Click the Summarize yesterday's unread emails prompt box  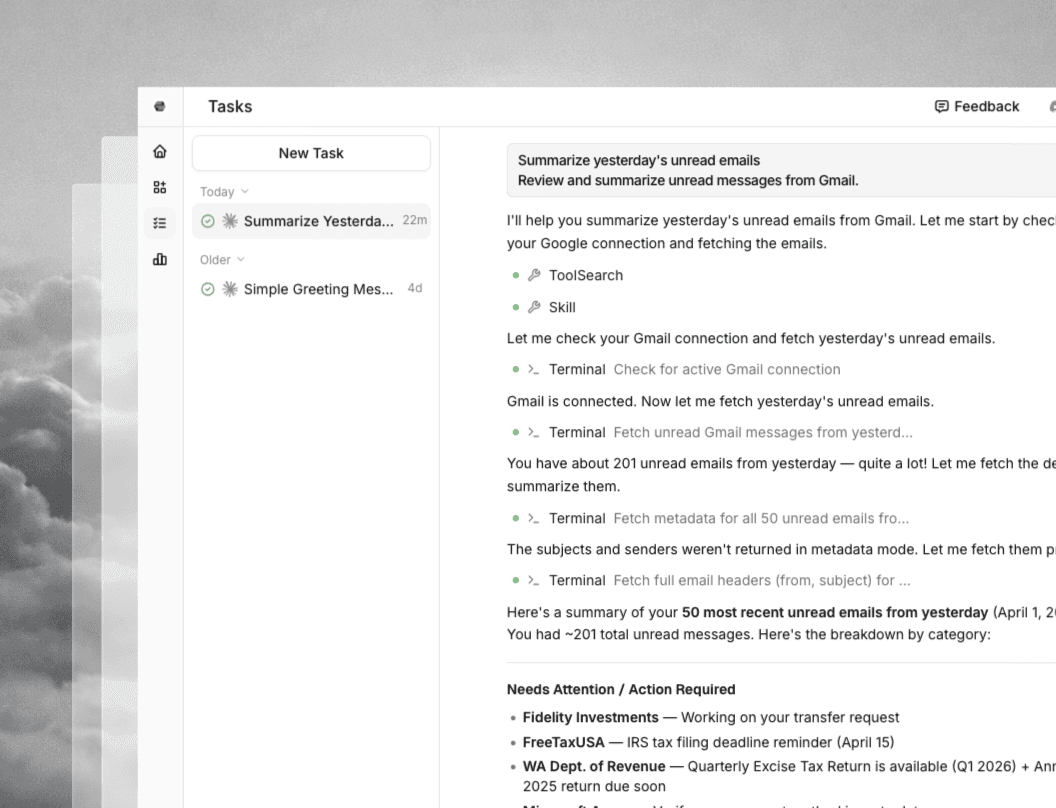tap(780, 170)
